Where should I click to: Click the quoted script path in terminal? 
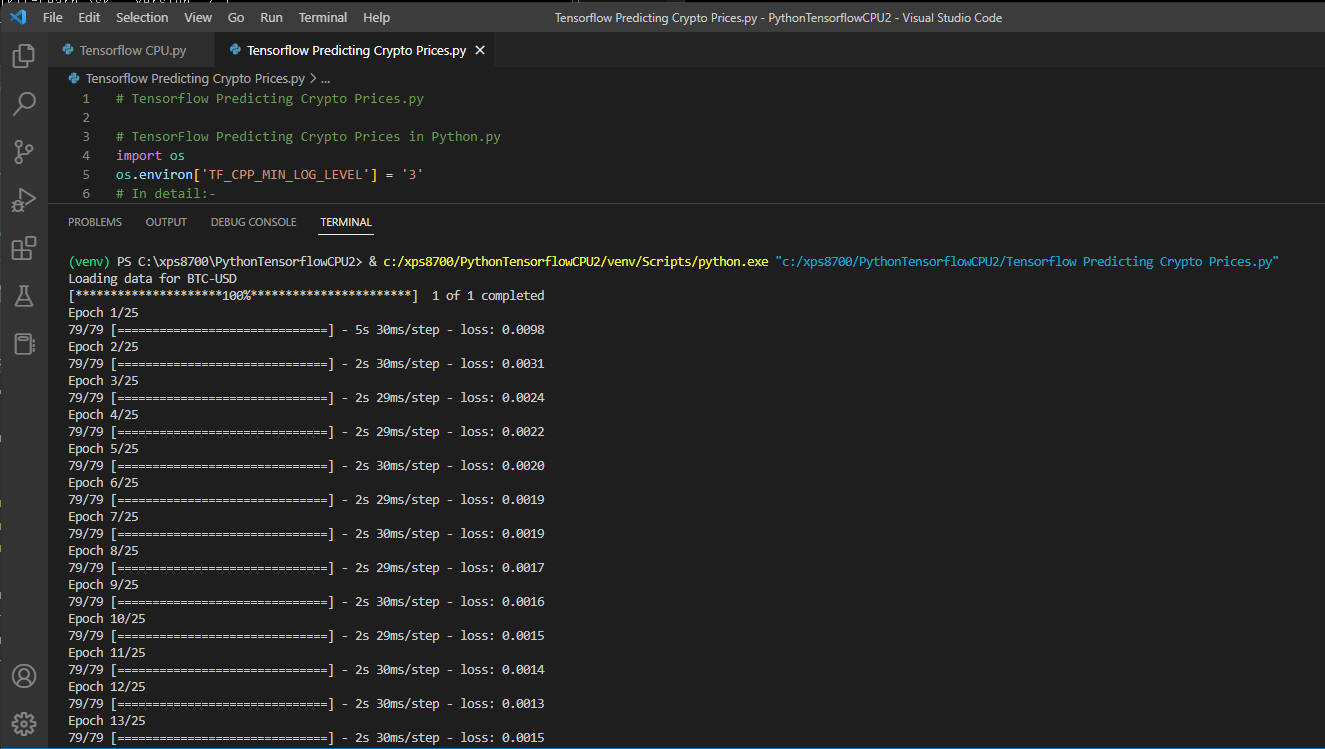[x=1027, y=261]
